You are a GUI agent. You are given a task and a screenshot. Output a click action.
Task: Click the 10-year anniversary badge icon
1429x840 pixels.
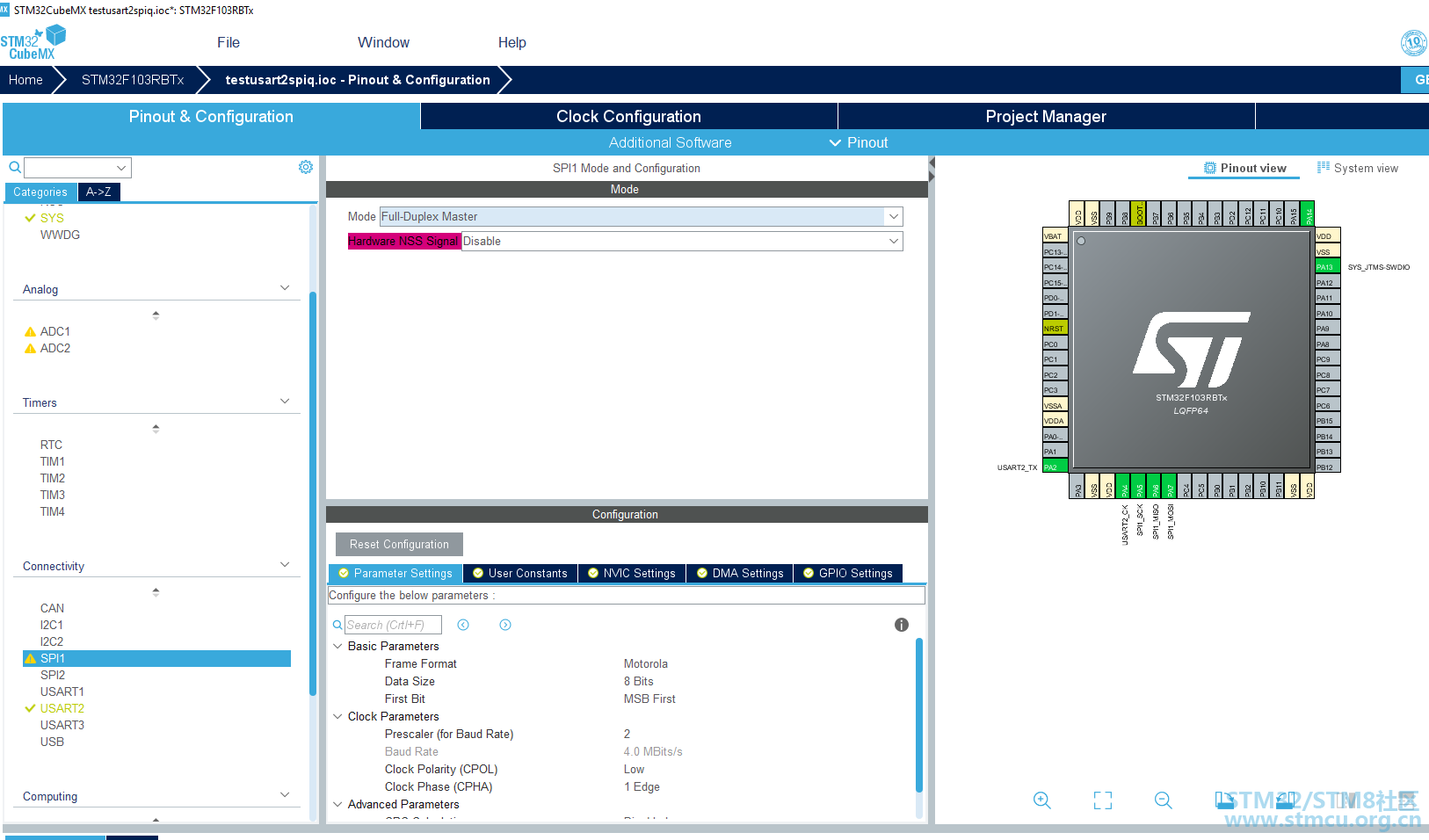point(1413,42)
